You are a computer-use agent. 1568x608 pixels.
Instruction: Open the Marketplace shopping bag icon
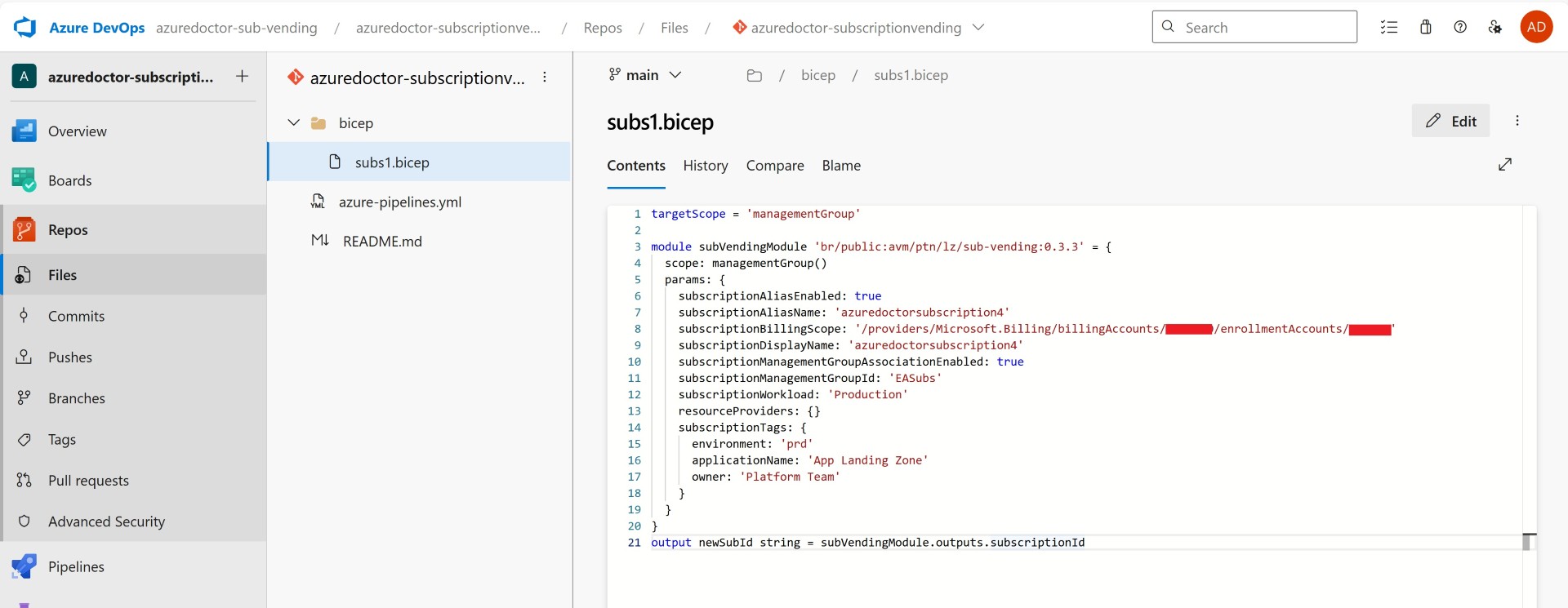pos(1426,27)
